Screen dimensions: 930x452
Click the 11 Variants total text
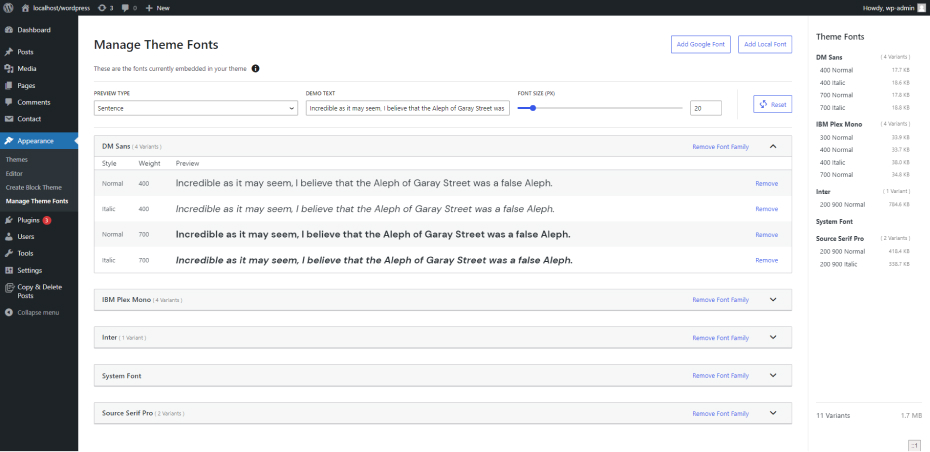coord(833,415)
